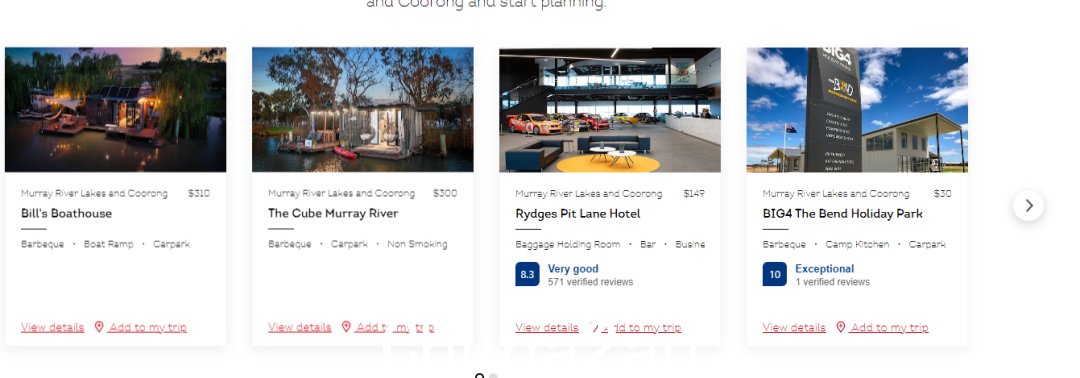
Task: Open The Cube Murray River photo
Action: (x=363, y=109)
